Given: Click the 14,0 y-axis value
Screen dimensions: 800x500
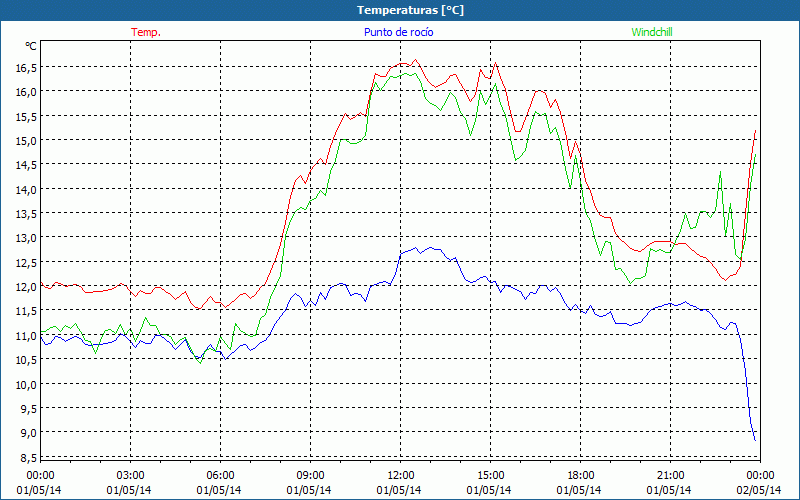Looking at the screenshot, I should [x=26, y=189].
